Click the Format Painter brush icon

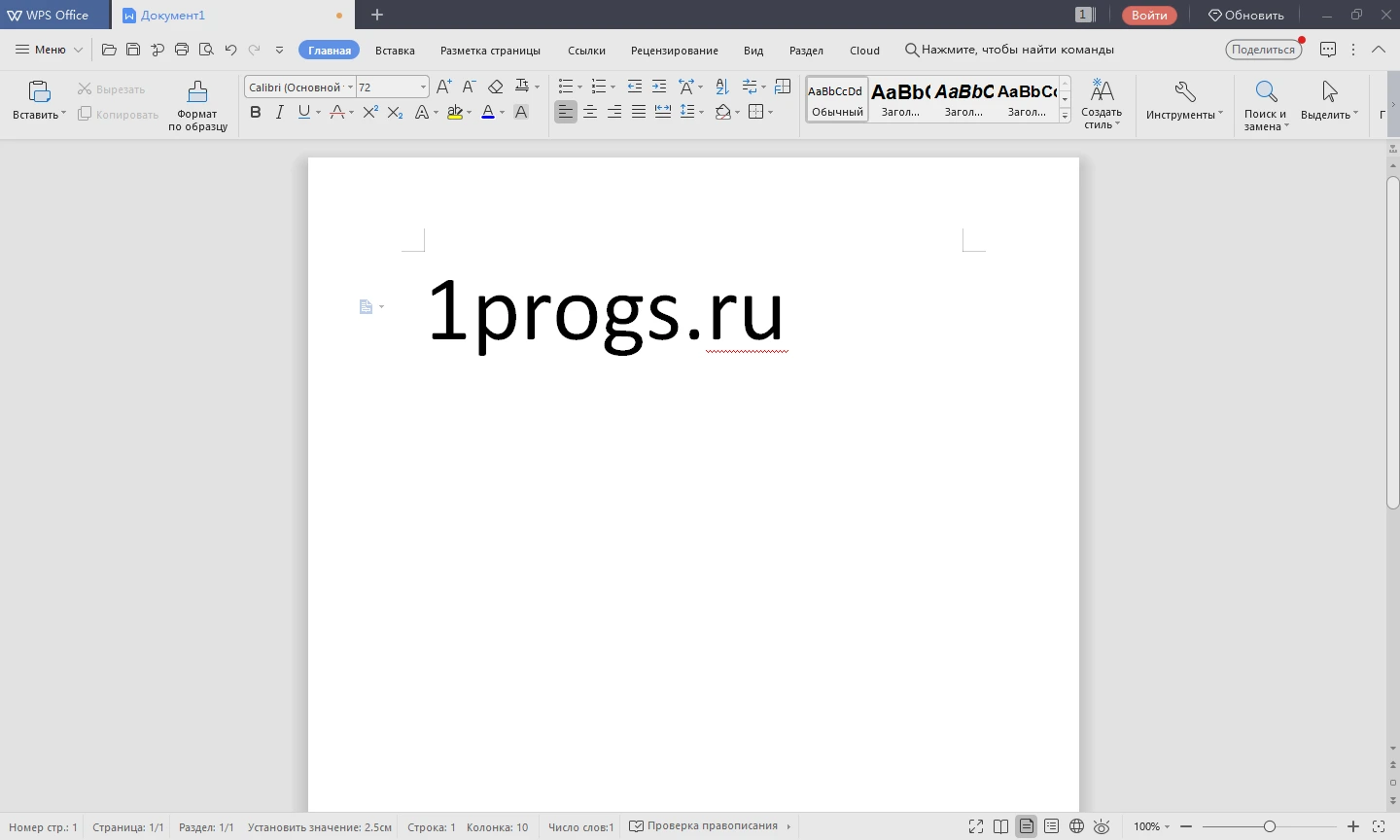coord(197,91)
